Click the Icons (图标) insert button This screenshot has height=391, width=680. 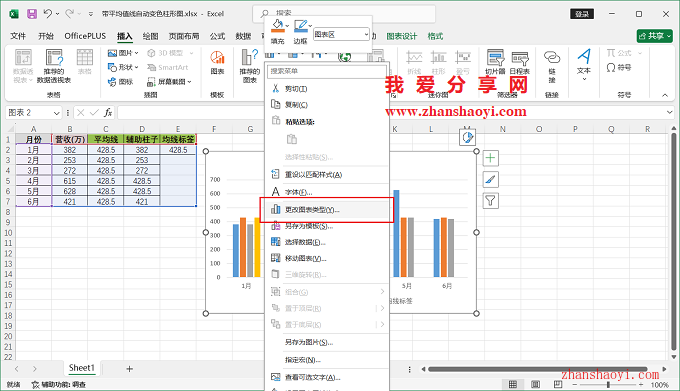tap(121, 81)
